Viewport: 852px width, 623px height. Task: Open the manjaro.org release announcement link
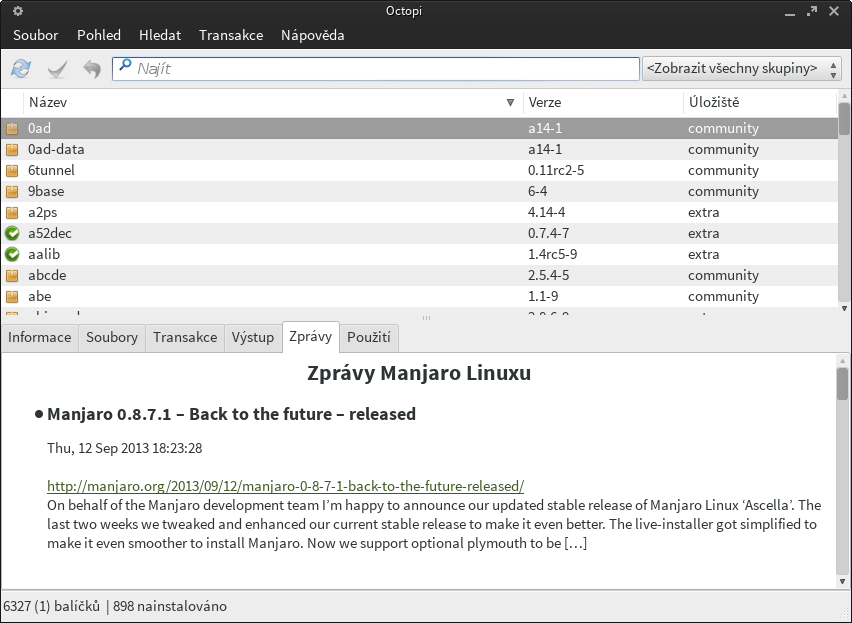[285, 486]
